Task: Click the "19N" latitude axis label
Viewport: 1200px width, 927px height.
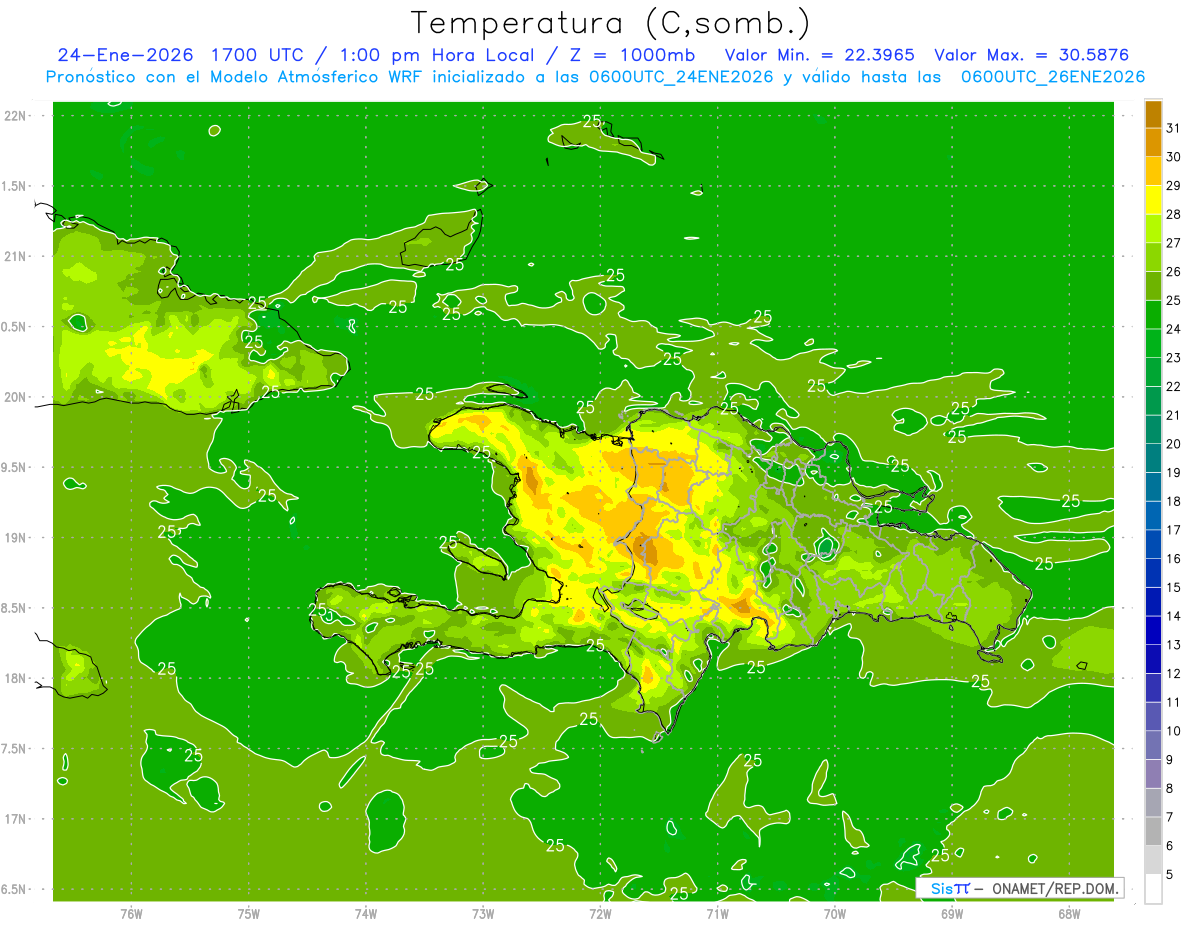Action: pos(16,538)
